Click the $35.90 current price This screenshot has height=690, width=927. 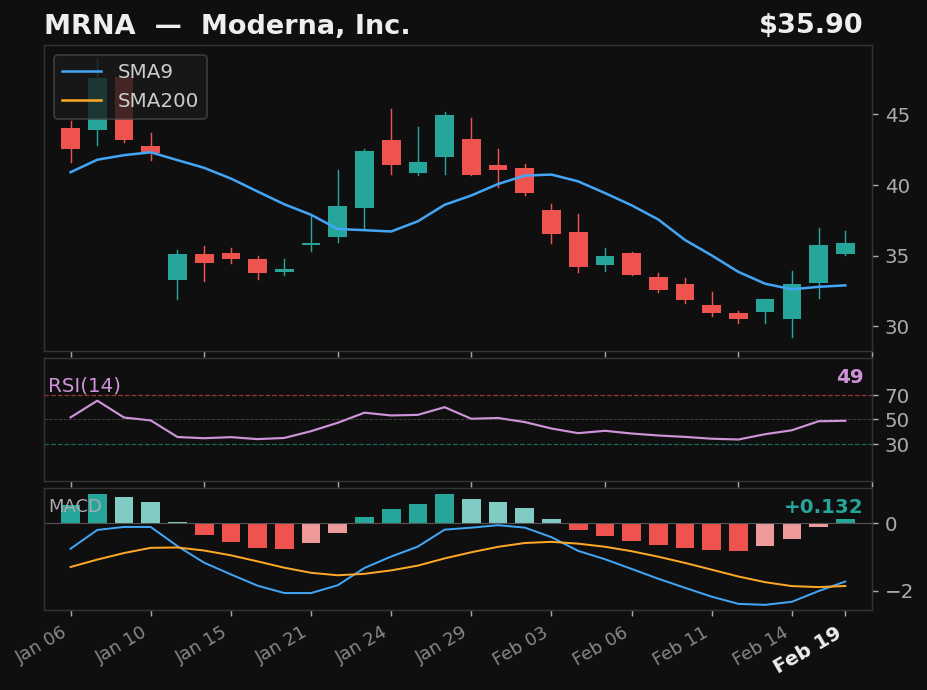pos(811,24)
